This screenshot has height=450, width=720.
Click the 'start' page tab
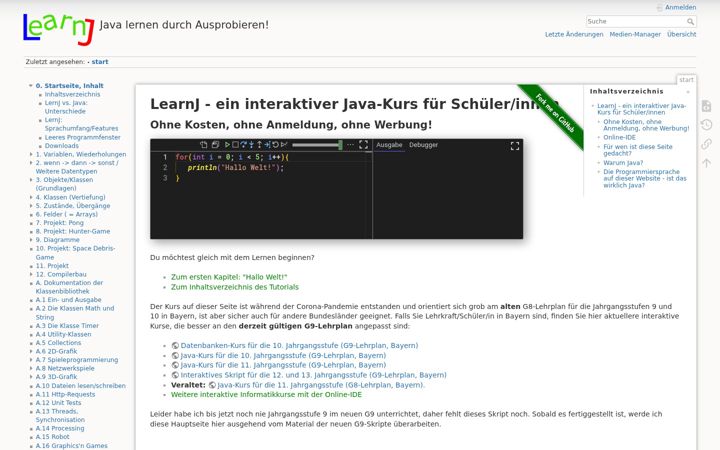coord(686,80)
